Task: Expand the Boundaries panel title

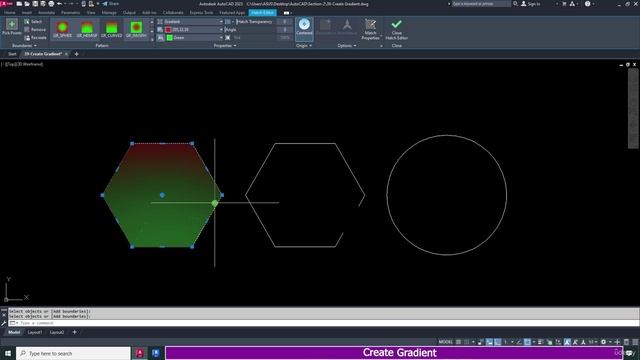Action: 24,46
